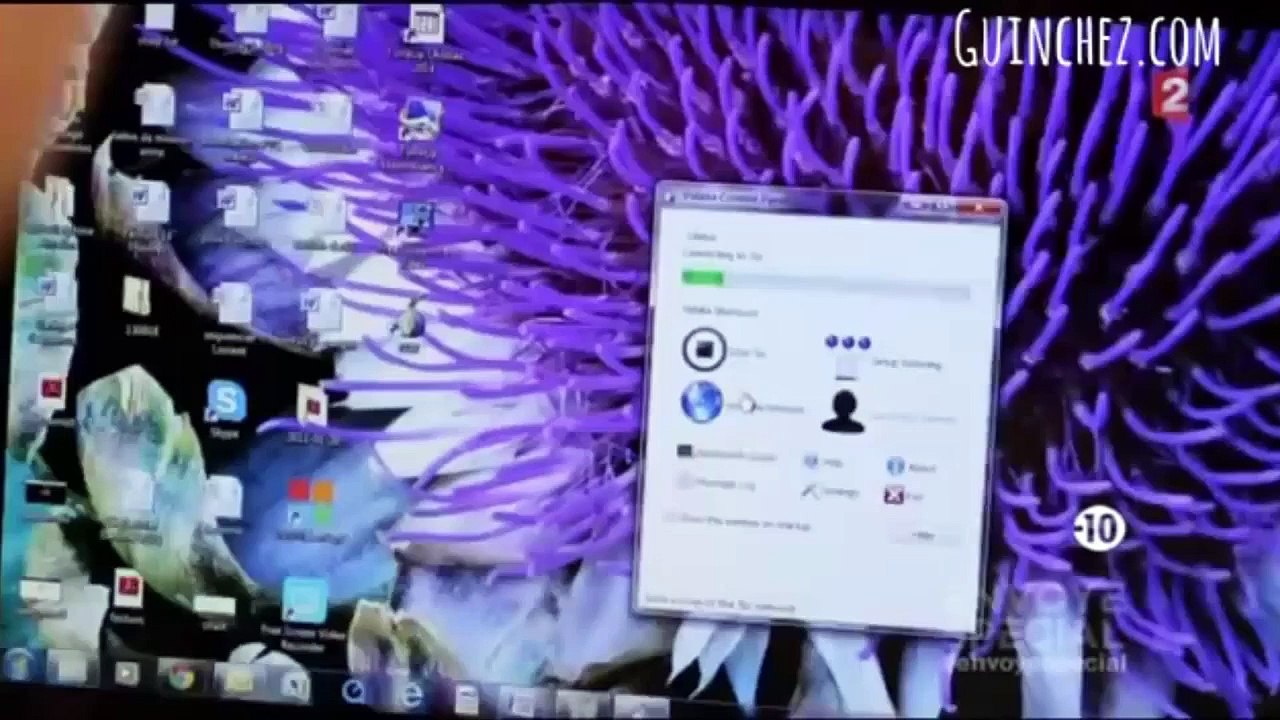Click the green Tor connection progress bar
This screenshot has width=1280, height=720.
[825, 283]
